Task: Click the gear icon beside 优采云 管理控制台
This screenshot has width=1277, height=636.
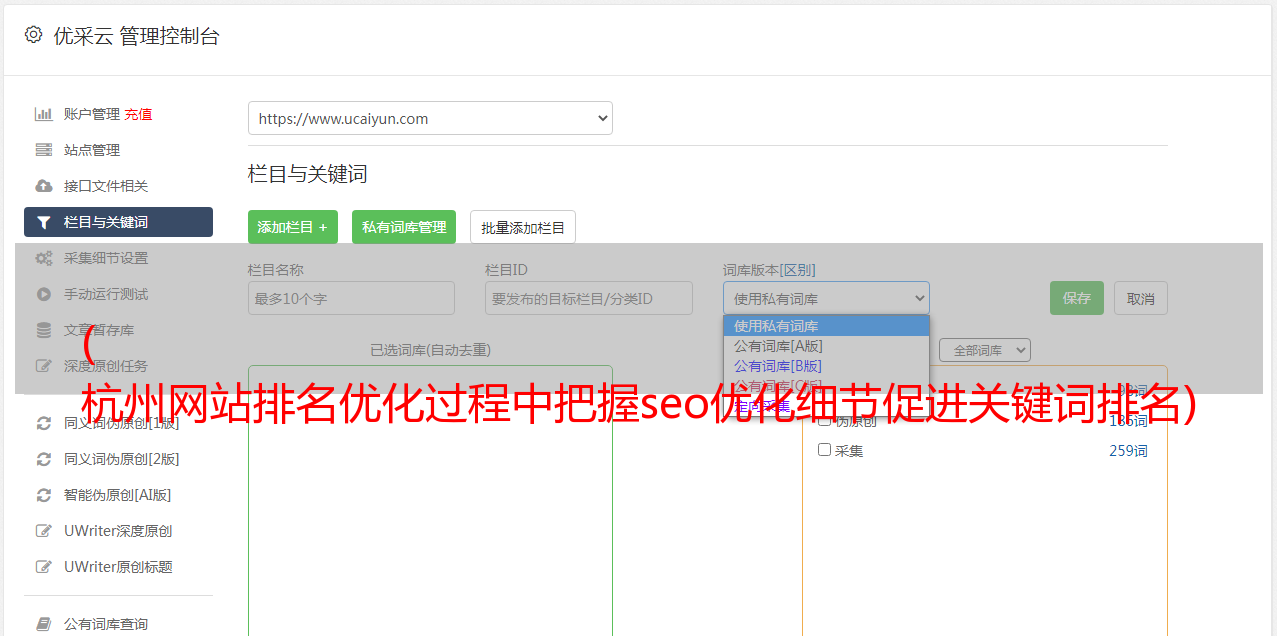Action: (33, 35)
